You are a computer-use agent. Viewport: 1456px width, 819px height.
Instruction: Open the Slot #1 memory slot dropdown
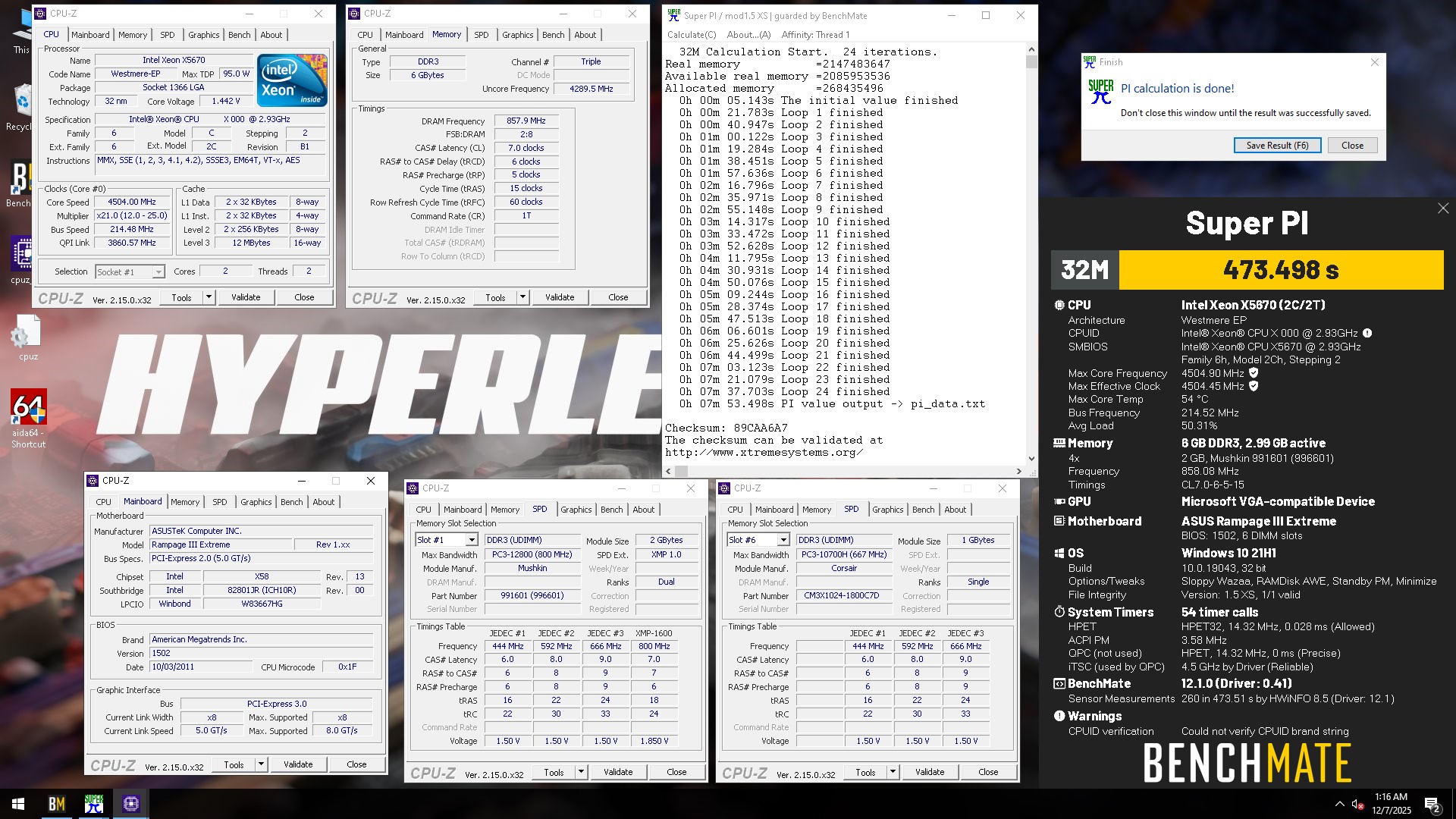click(472, 540)
